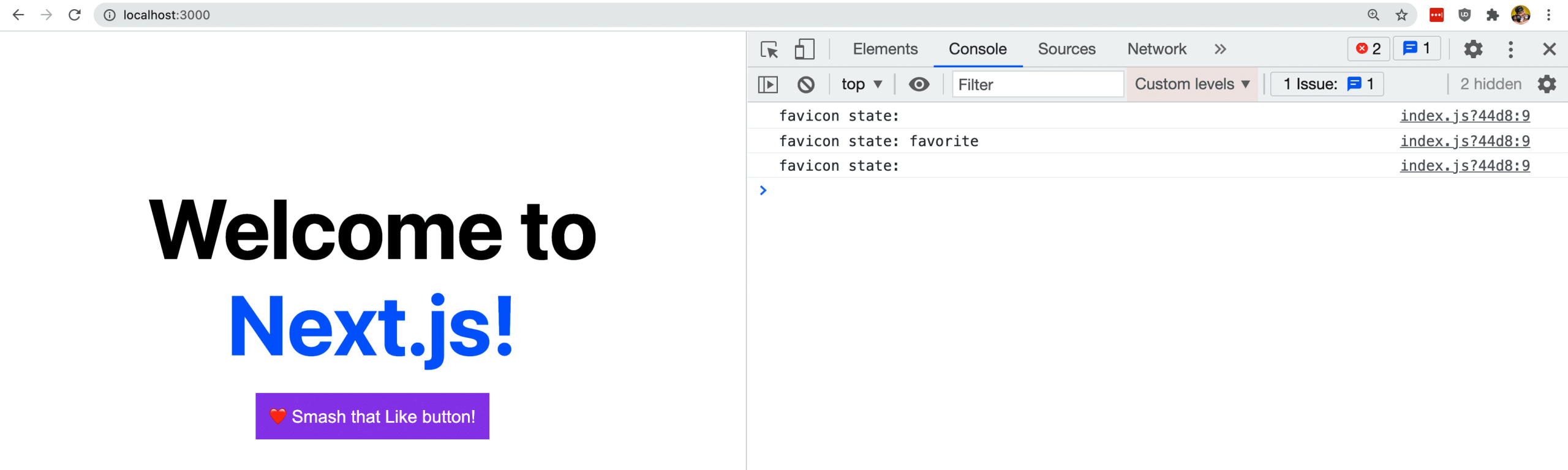Reload the localhost page

click(x=75, y=15)
